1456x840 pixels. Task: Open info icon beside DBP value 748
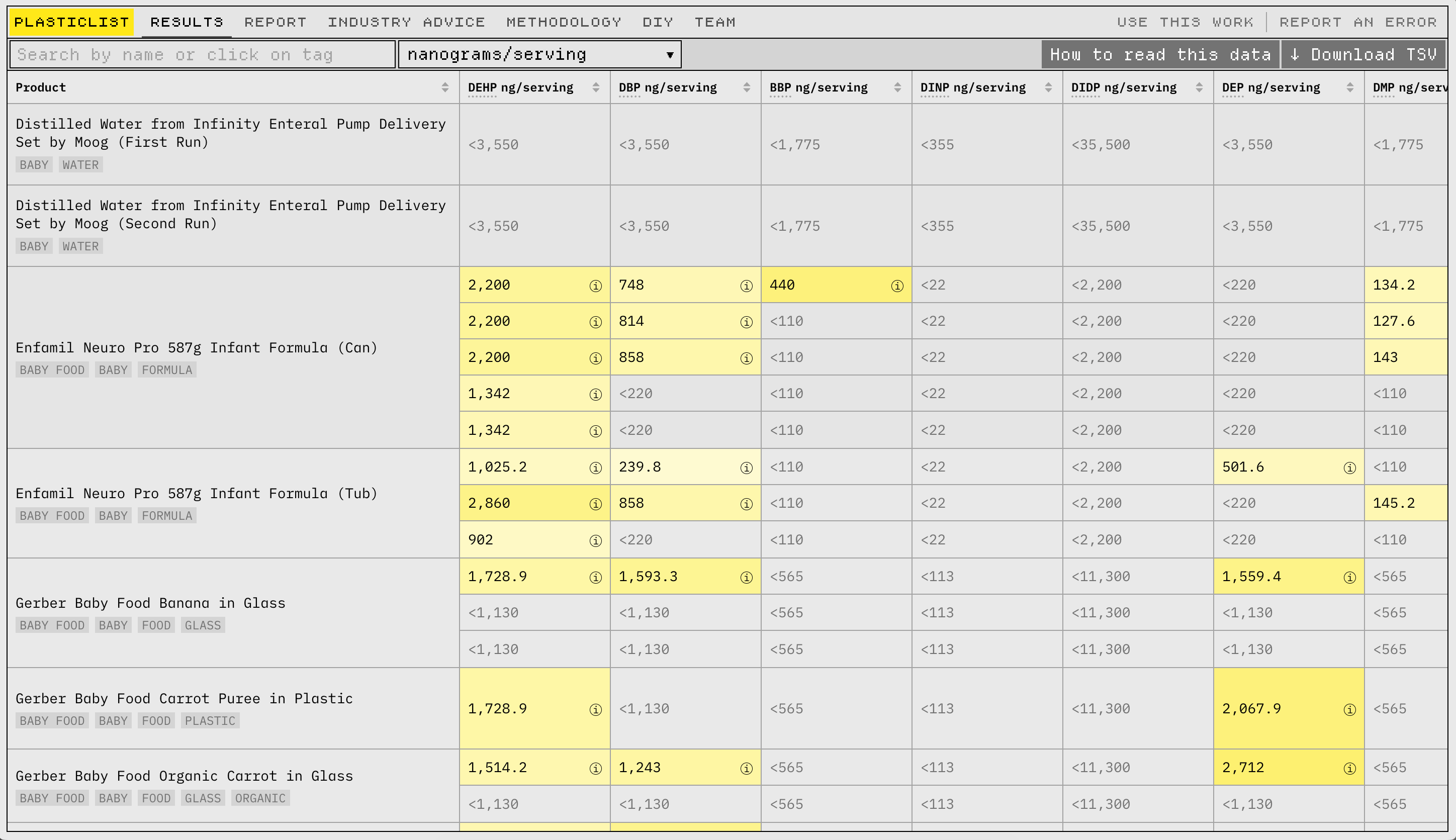(747, 286)
